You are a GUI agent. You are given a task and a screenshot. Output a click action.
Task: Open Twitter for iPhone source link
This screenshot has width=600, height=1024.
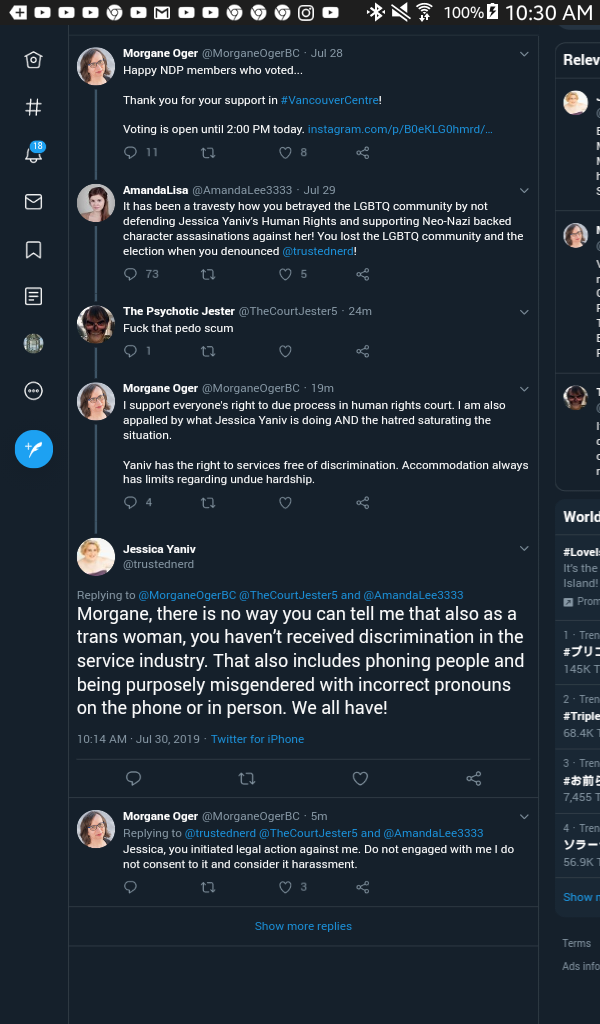click(x=257, y=739)
